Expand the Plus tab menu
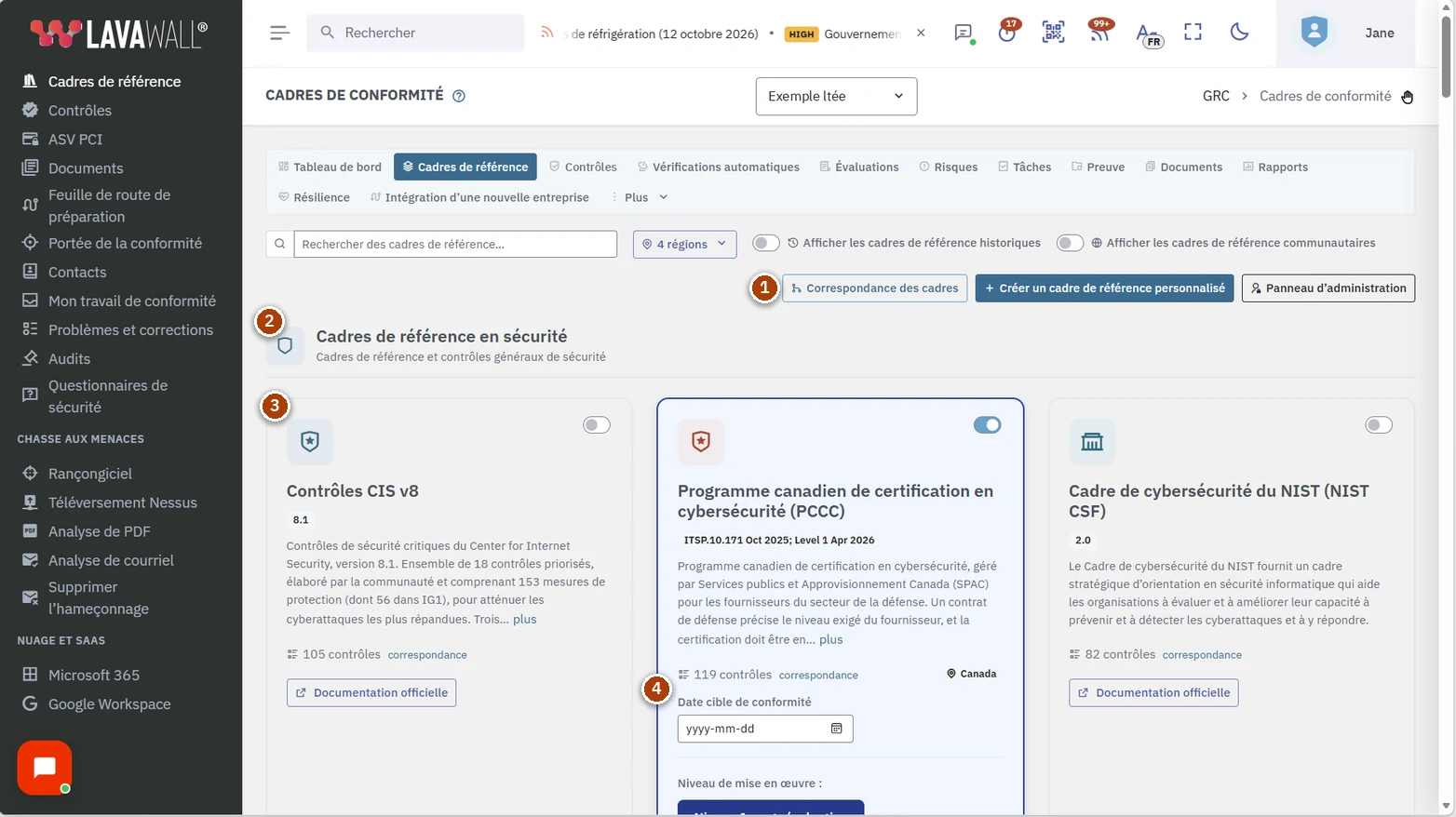The width and height of the screenshot is (1456, 817). coord(640,197)
